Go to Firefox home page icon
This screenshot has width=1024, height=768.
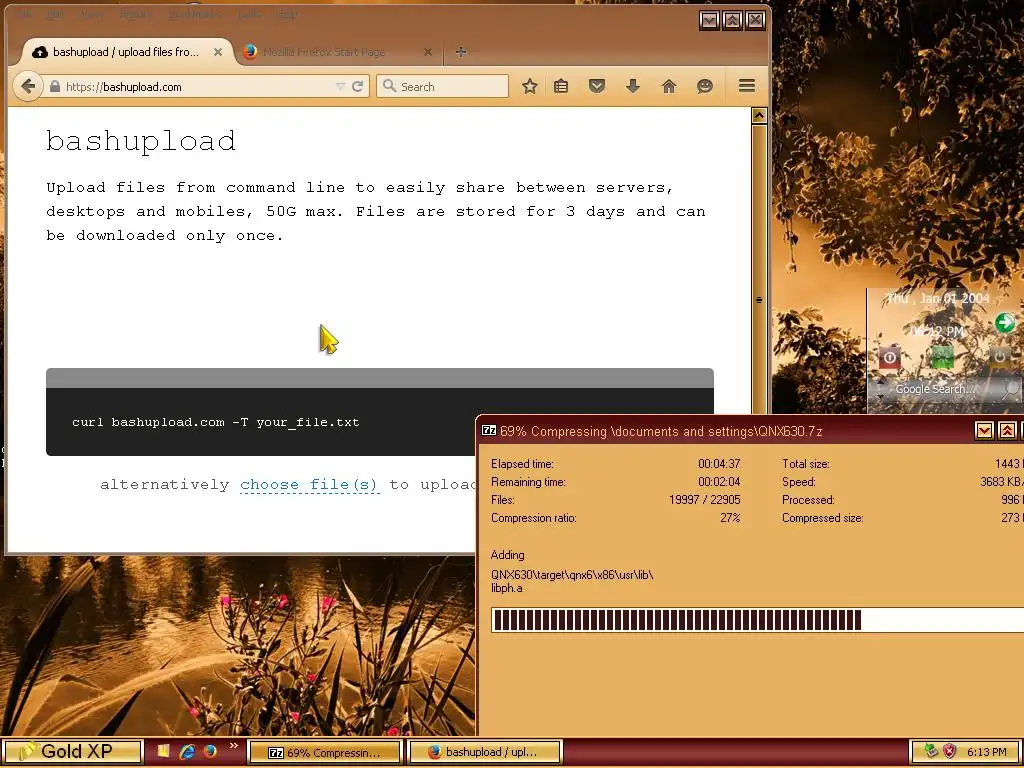tap(669, 86)
